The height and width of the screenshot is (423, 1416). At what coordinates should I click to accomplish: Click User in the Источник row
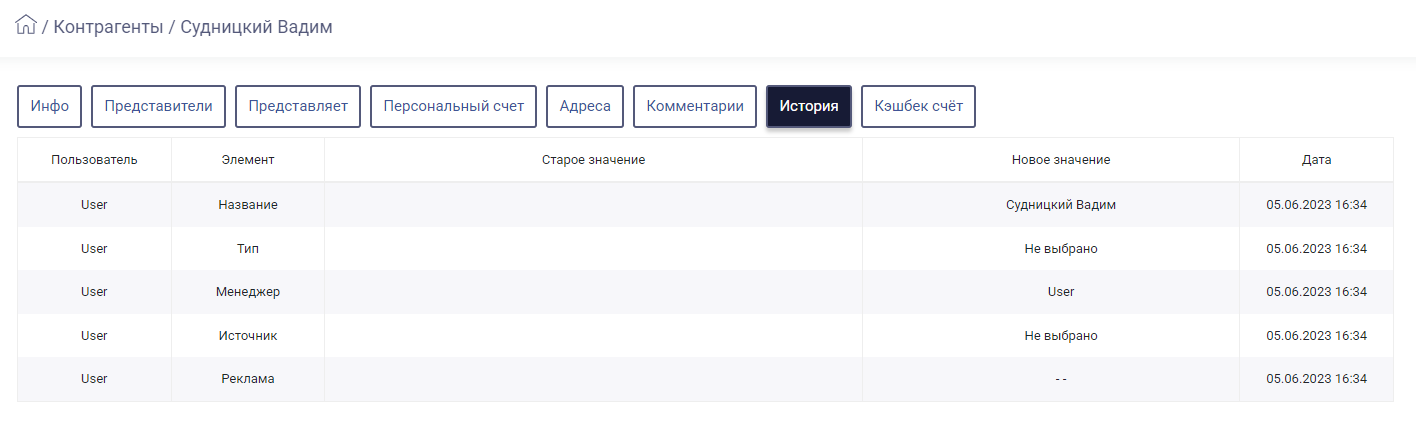[x=94, y=336]
